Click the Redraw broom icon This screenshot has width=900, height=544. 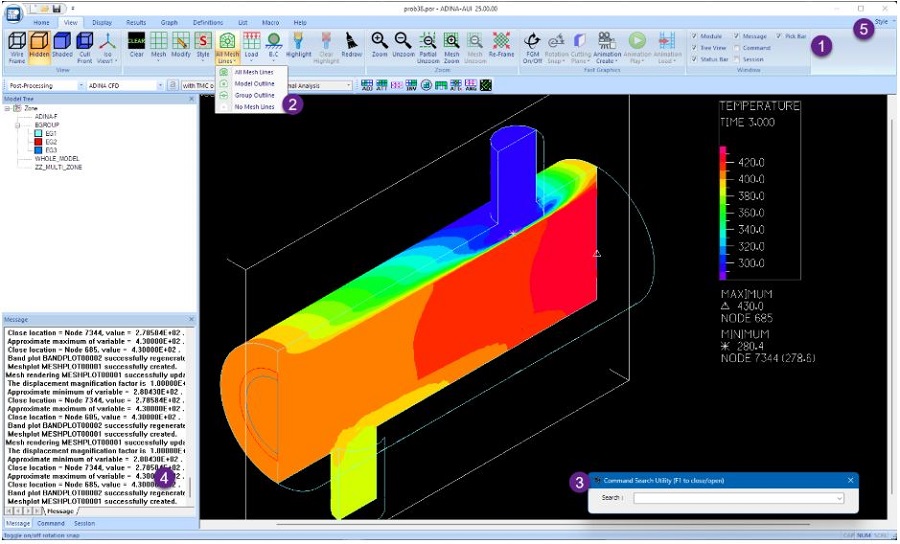click(x=352, y=46)
